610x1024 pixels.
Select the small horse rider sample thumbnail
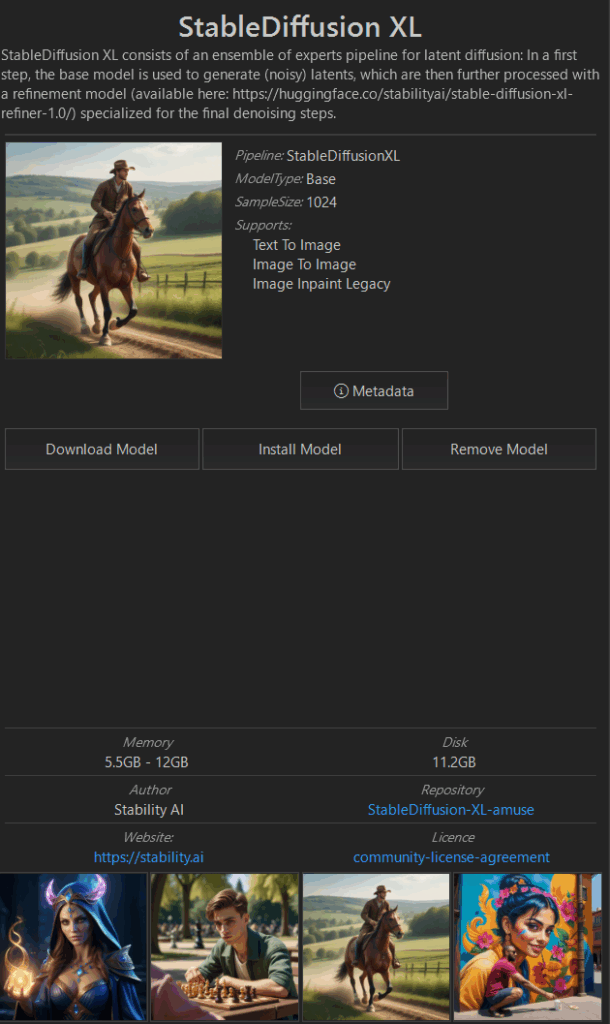pos(376,947)
